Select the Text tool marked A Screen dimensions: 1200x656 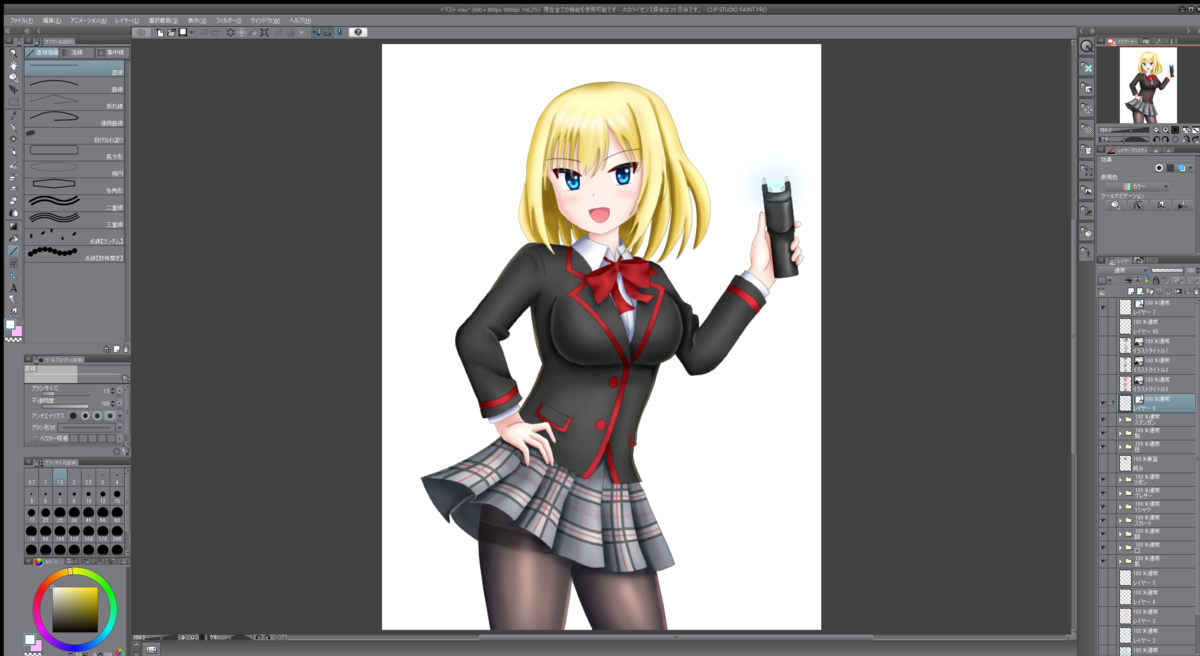pyautogui.click(x=13, y=288)
